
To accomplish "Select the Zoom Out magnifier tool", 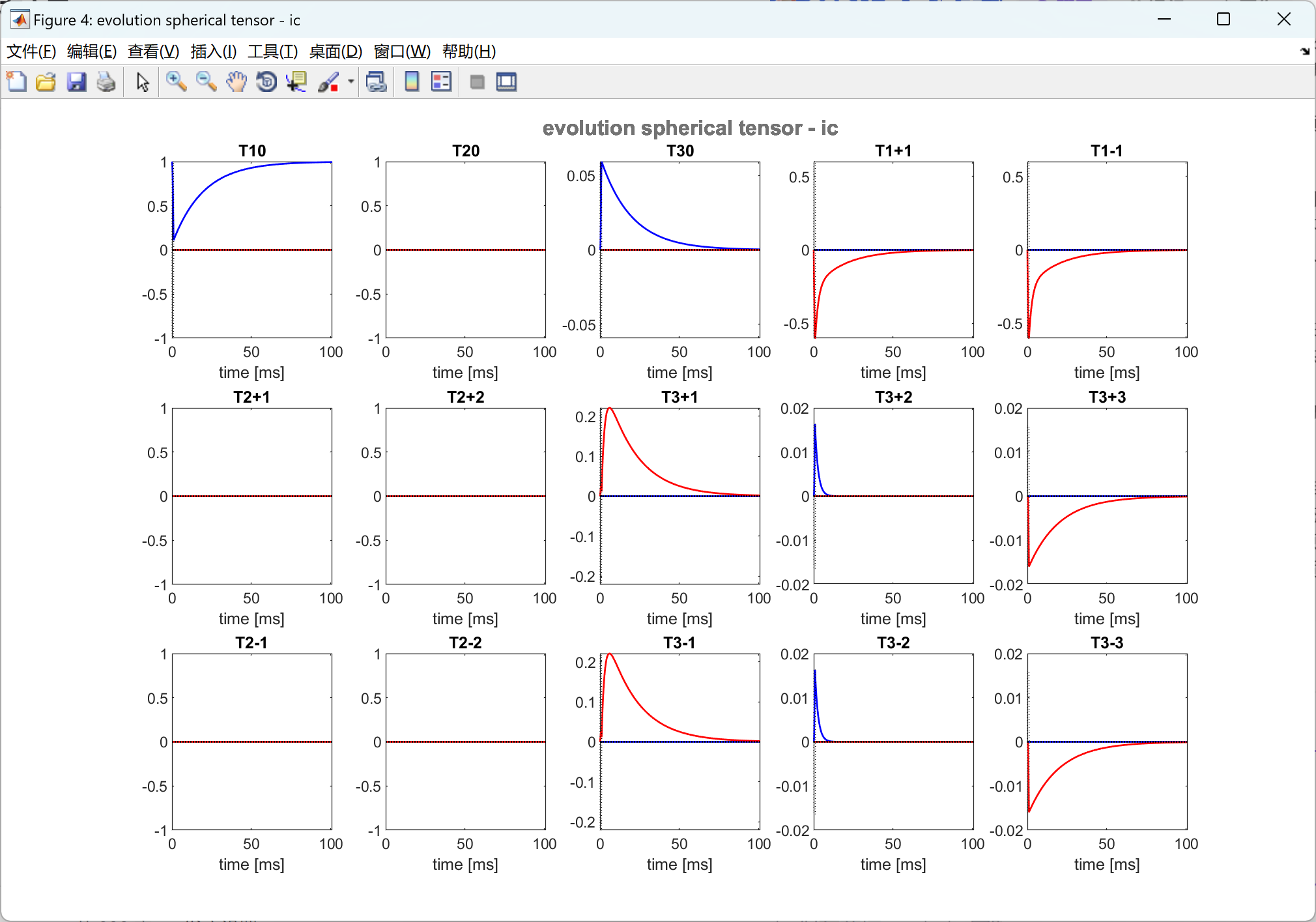I will click(x=206, y=82).
